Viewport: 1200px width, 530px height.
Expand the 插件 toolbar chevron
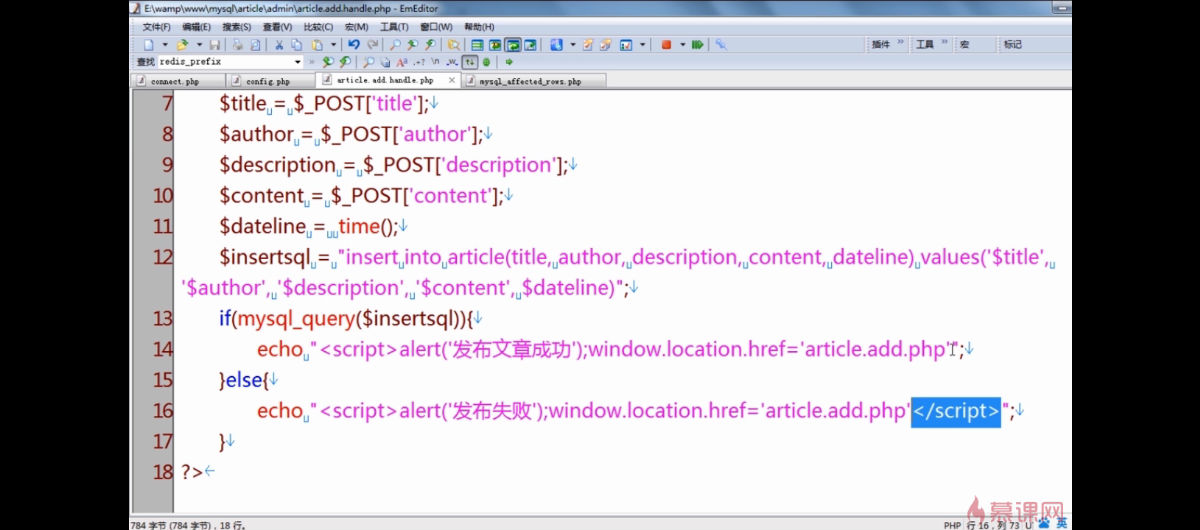[900, 44]
